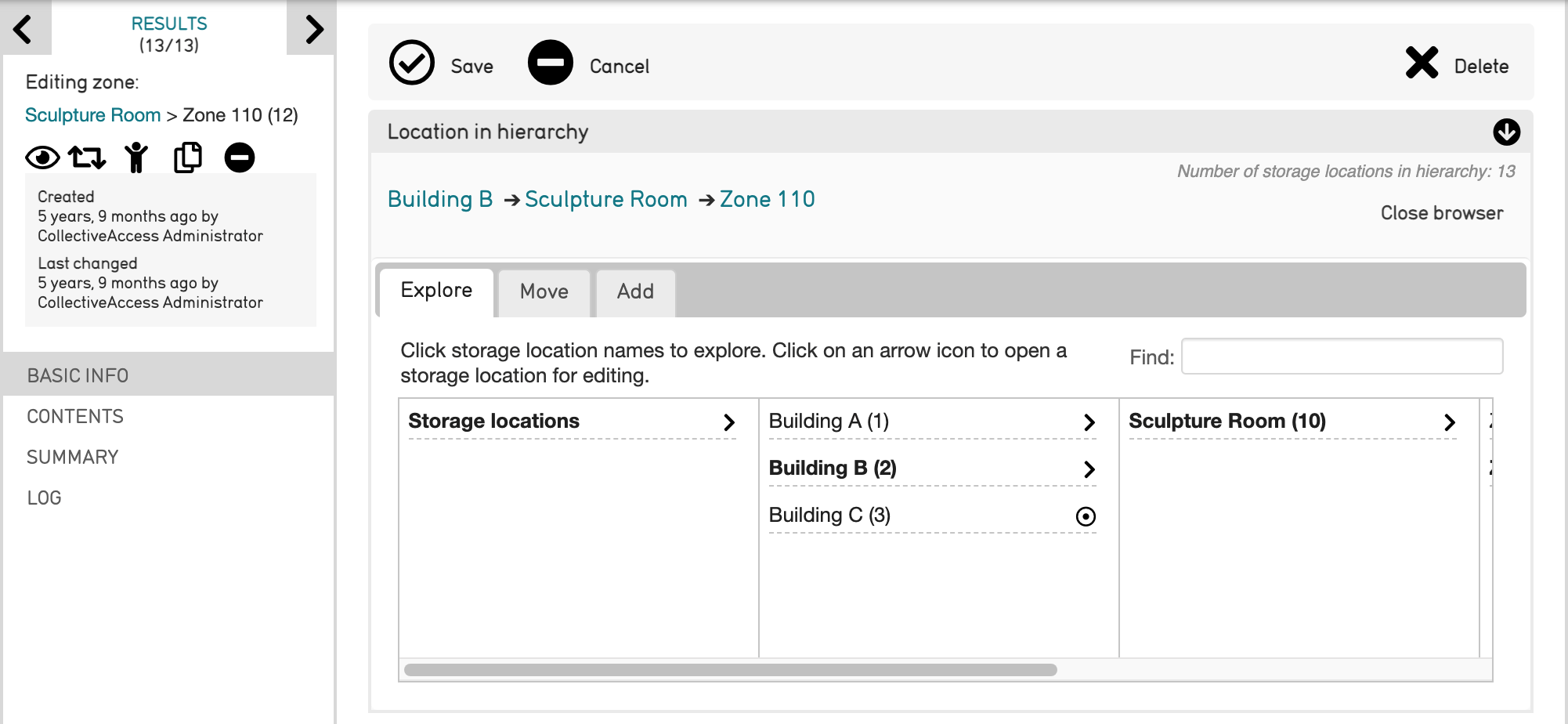Click the change type arrows icon
1568x724 pixels.
(87, 158)
